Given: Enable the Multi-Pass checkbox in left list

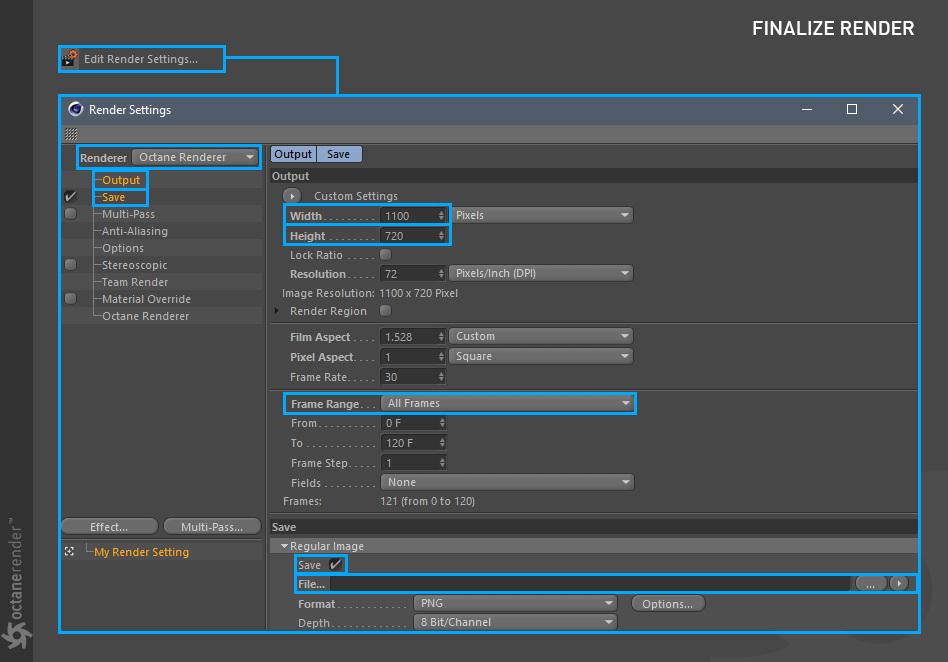Looking at the screenshot, I should [71, 213].
